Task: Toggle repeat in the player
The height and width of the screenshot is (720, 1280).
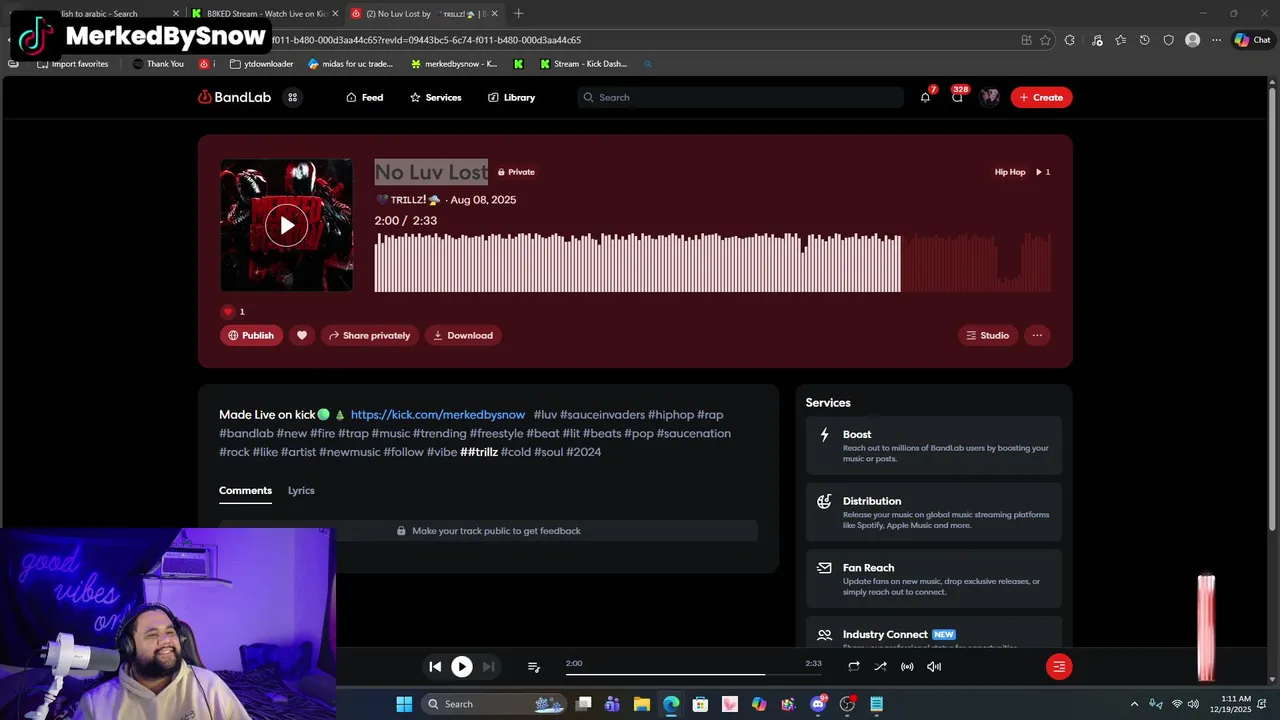Action: 854,666
